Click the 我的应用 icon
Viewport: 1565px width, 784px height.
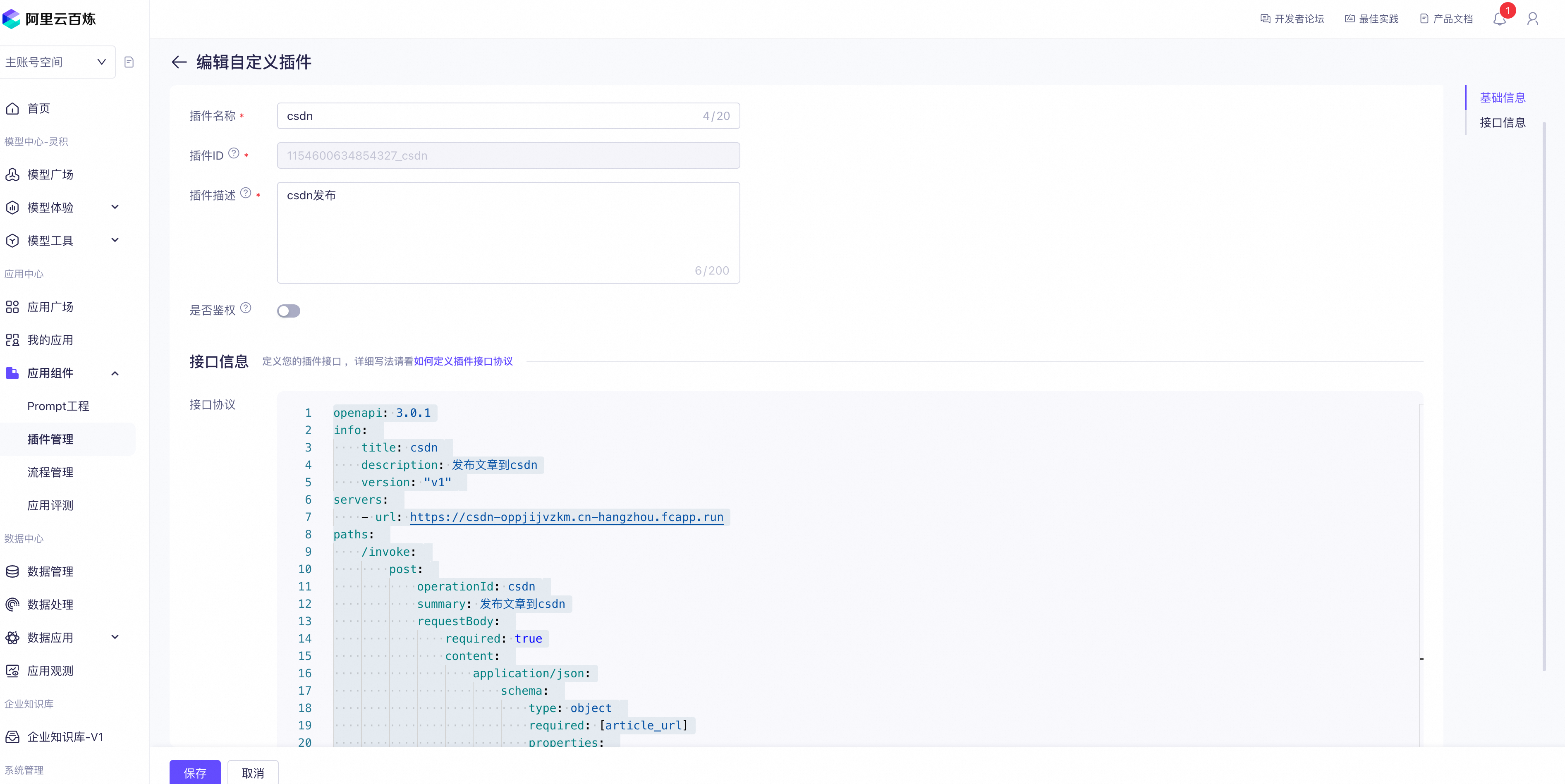coord(12,340)
